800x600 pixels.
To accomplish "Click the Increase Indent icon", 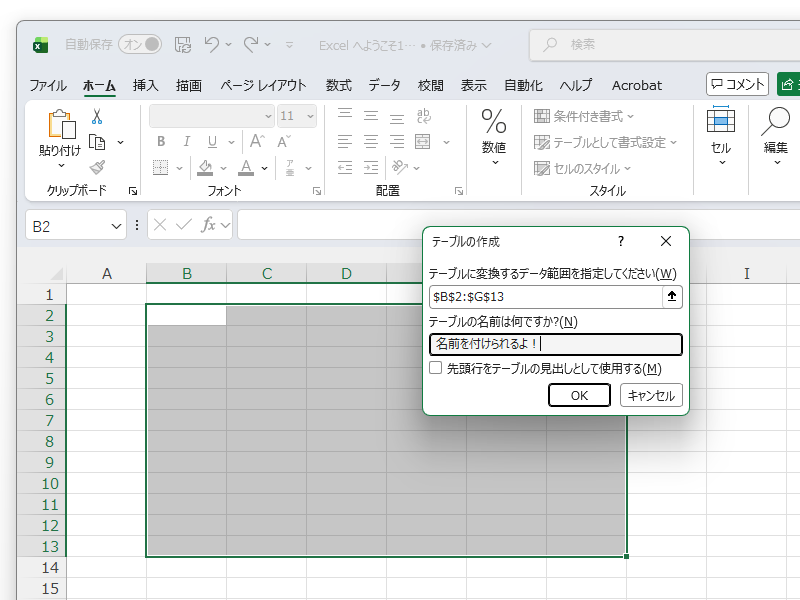I will pyautogui.click(x=371, y=167).
